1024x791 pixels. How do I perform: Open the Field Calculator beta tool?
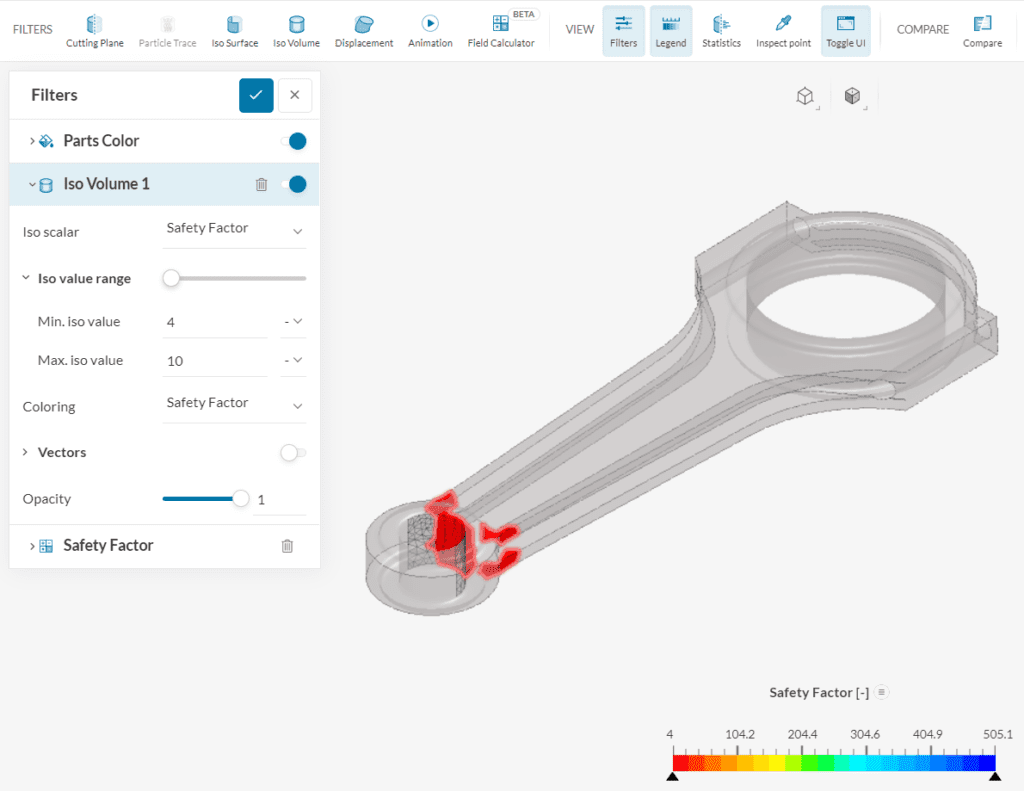(x=501, y=28)
